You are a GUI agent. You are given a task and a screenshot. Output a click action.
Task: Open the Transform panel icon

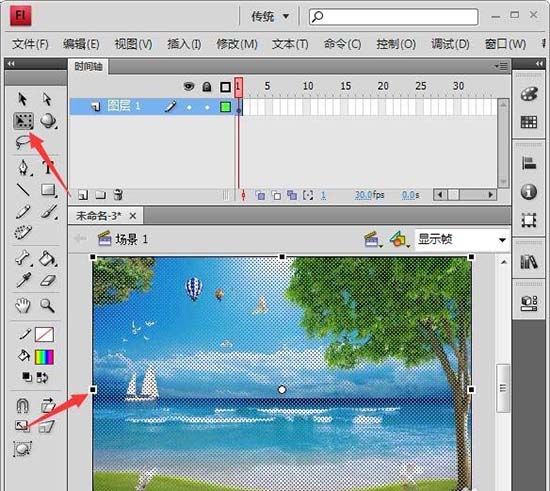click(529, 220)
